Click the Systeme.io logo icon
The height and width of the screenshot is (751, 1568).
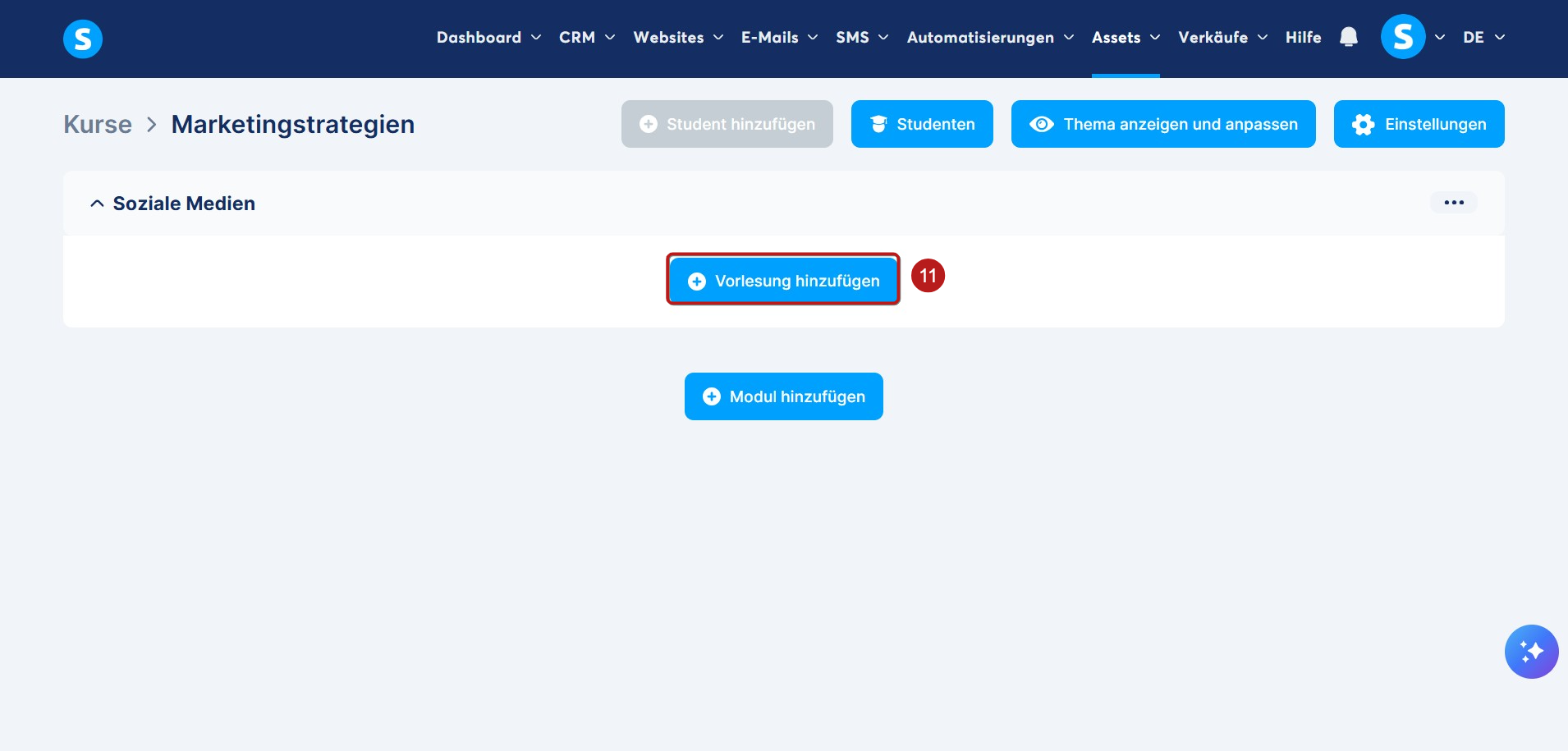pos(83,39)
